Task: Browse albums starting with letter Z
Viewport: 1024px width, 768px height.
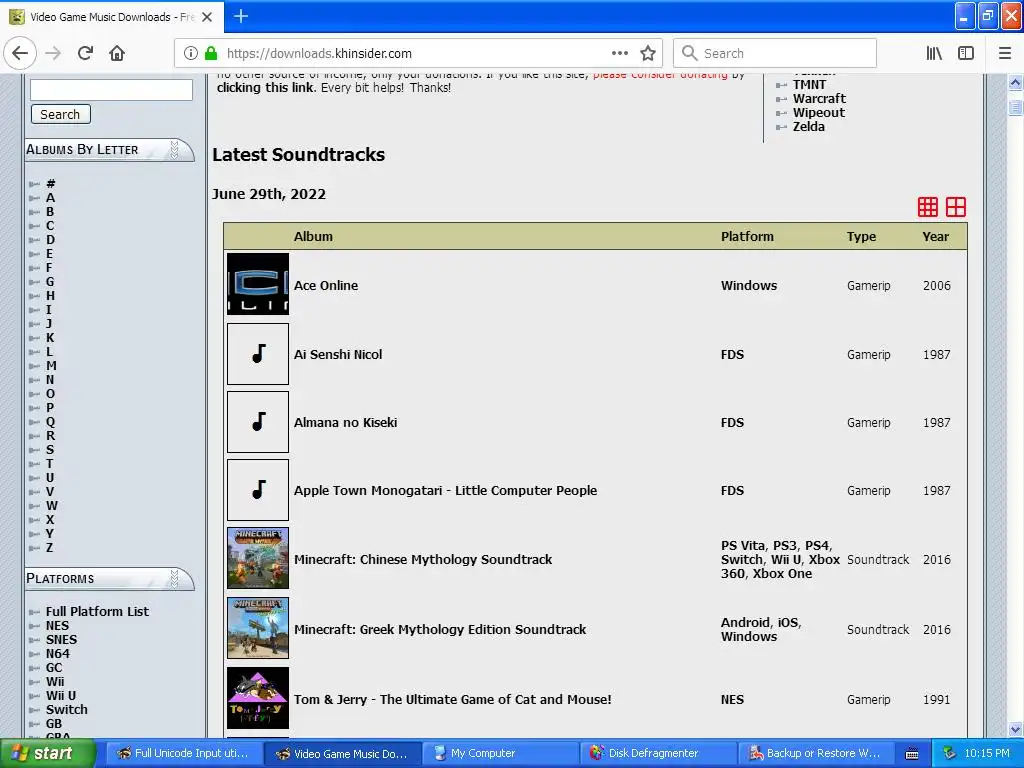Action: click(x=50, y=548)
